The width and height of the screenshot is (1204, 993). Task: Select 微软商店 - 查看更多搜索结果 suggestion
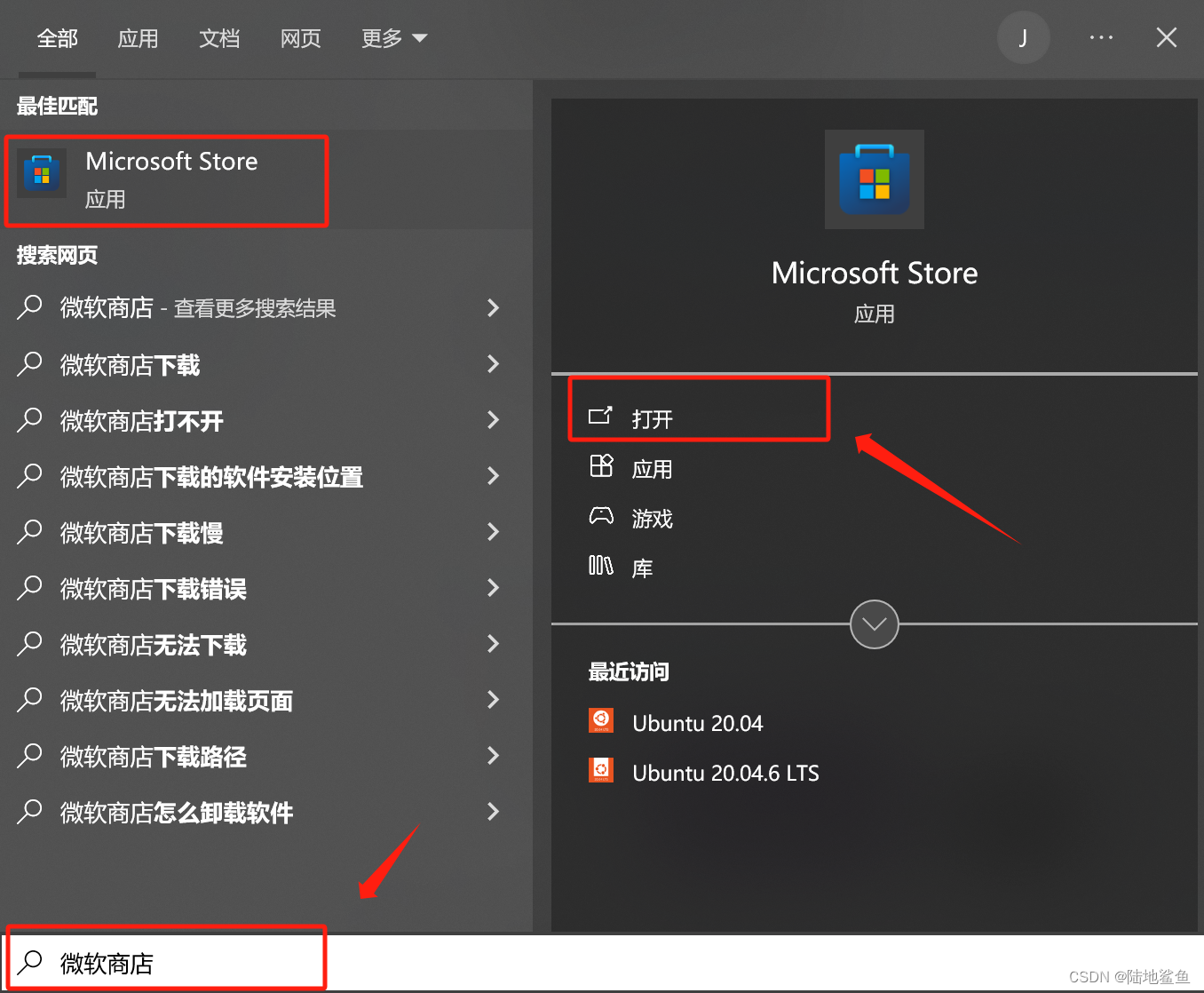point(266,307)
